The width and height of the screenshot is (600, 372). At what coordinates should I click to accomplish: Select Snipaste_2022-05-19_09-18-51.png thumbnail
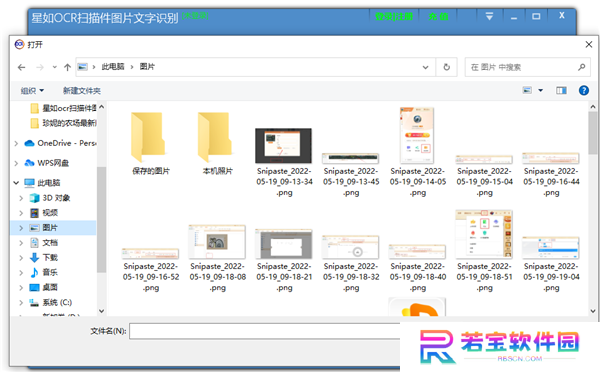click(x=484, y=234)
